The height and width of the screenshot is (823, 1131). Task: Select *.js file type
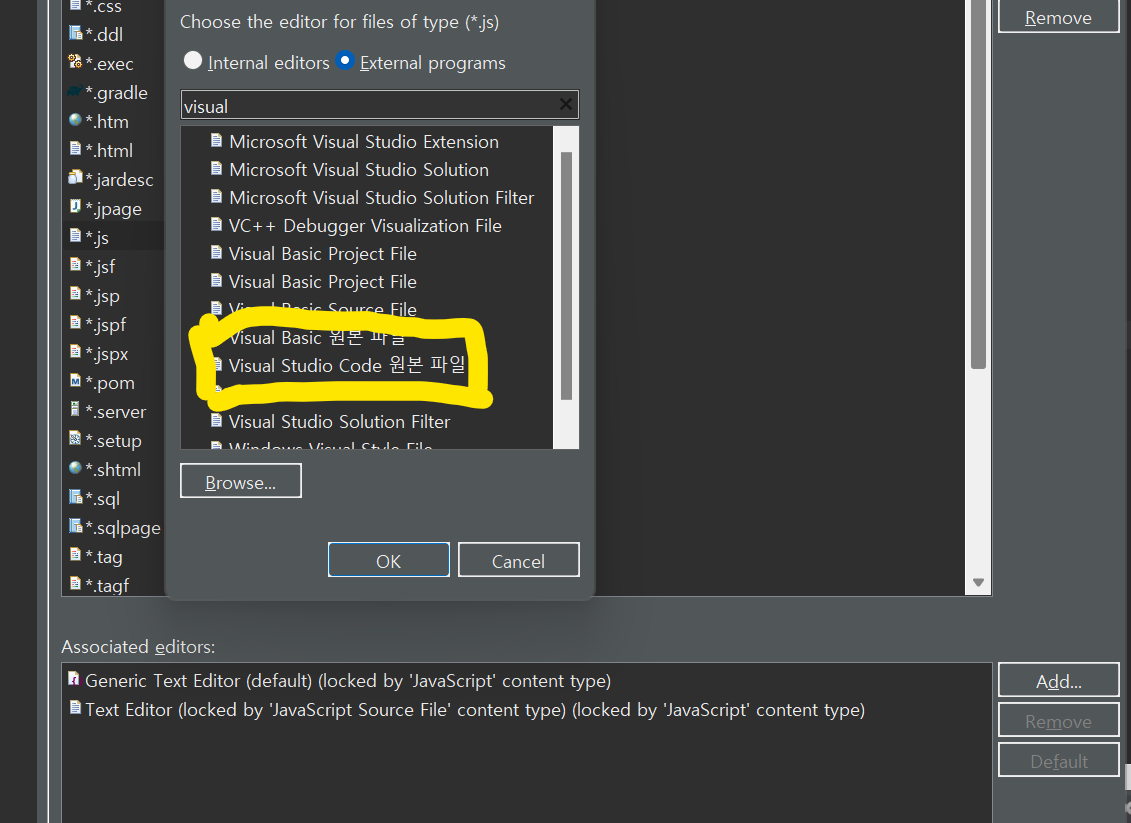click(x=97, y=238)
